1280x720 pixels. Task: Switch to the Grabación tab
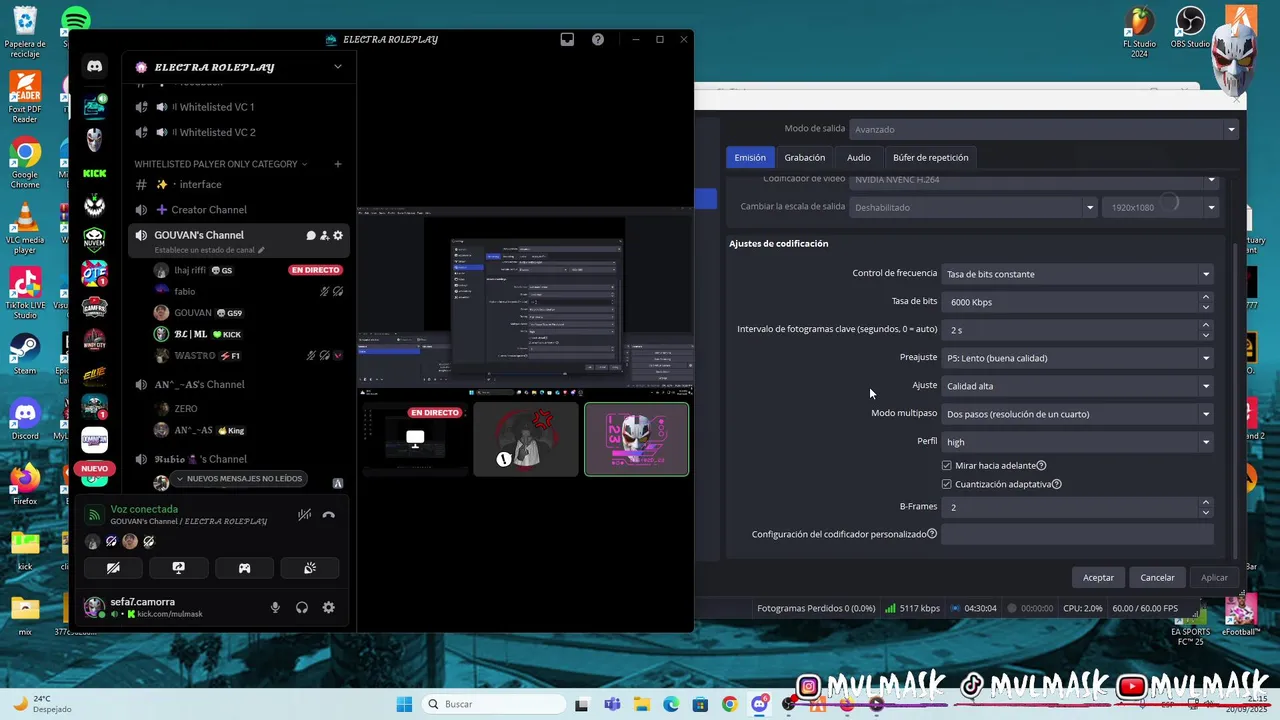(805, 157)
